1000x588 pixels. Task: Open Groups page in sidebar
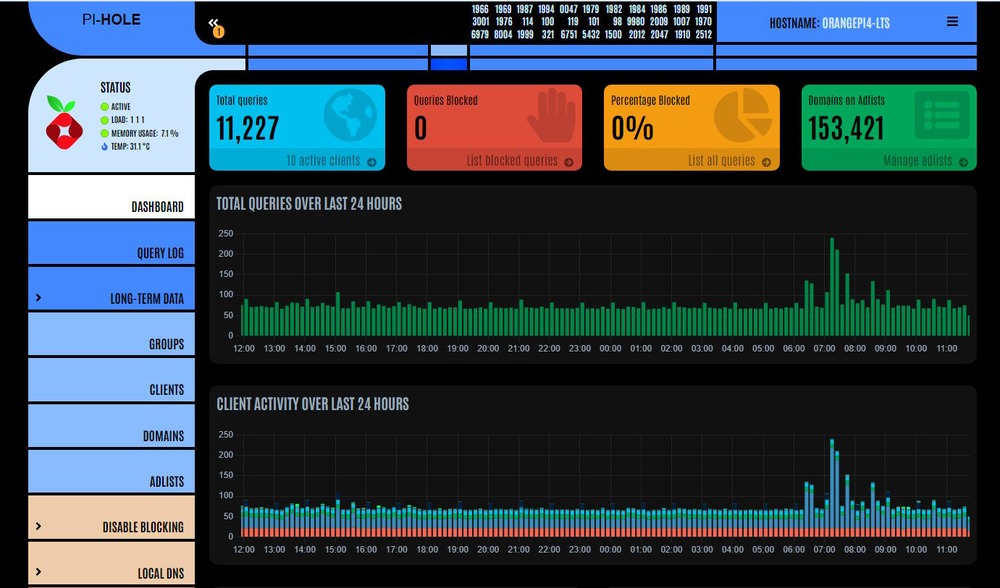[111, 334]
